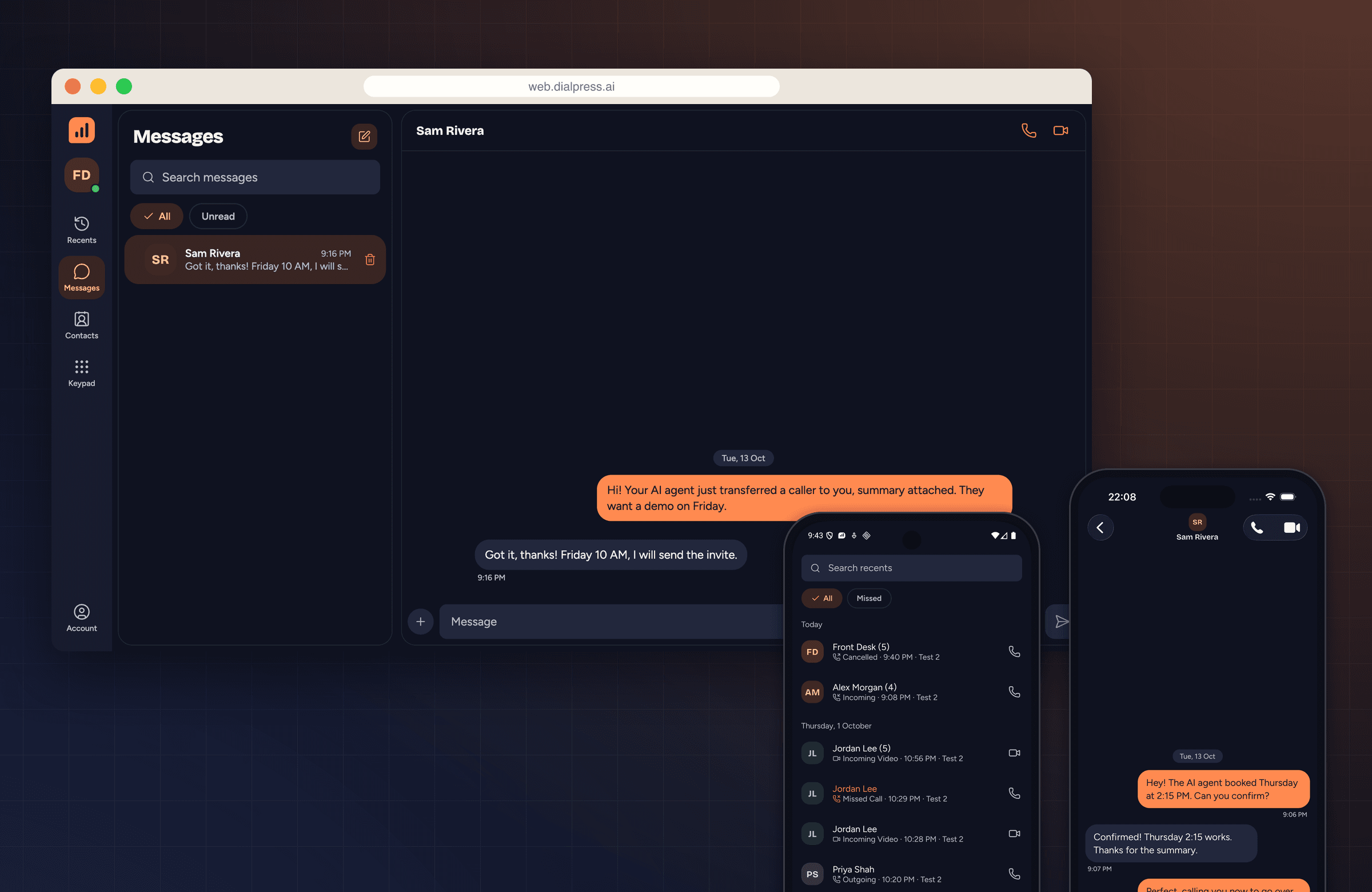Click the 'Got it, thanks! Friday 10 AM' bubble

pos(611,555)
